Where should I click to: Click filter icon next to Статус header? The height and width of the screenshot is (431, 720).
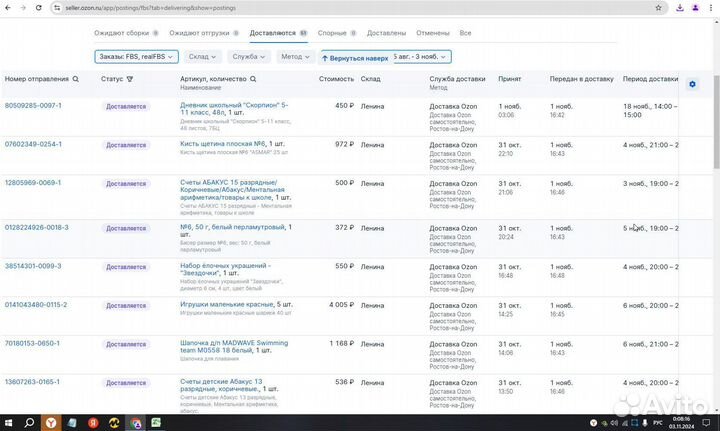pos(132,79)
